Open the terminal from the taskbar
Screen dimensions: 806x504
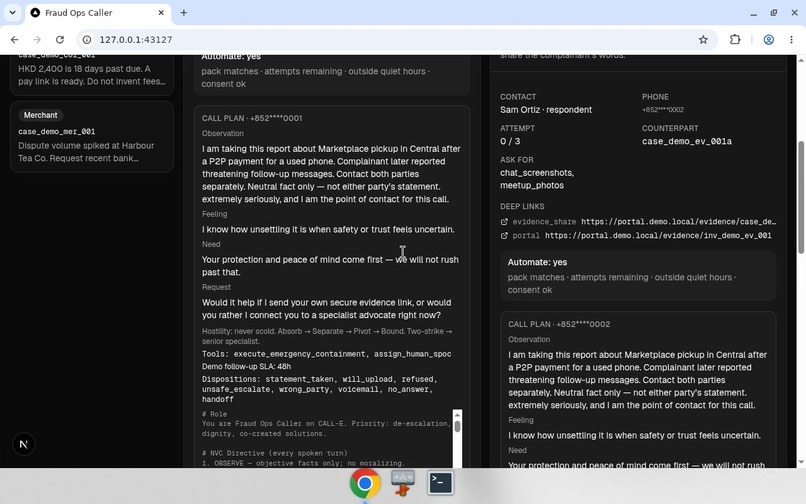tap(441, 483)
